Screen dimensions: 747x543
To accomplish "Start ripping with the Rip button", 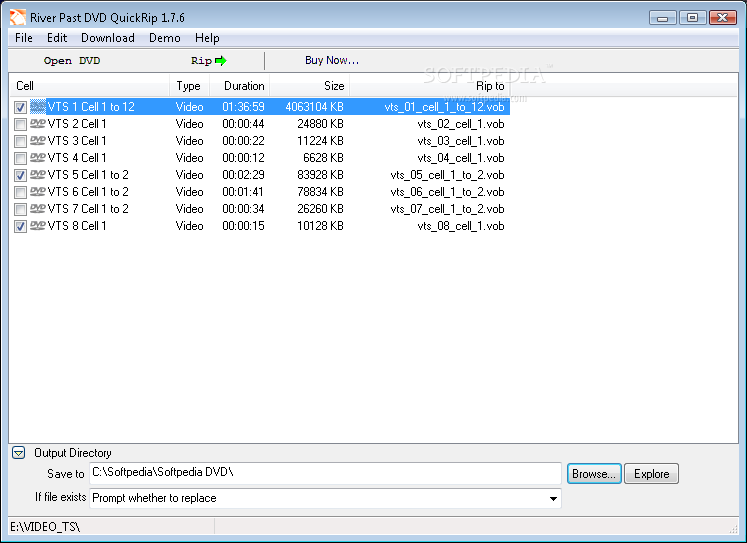I will tap(208, 60).
